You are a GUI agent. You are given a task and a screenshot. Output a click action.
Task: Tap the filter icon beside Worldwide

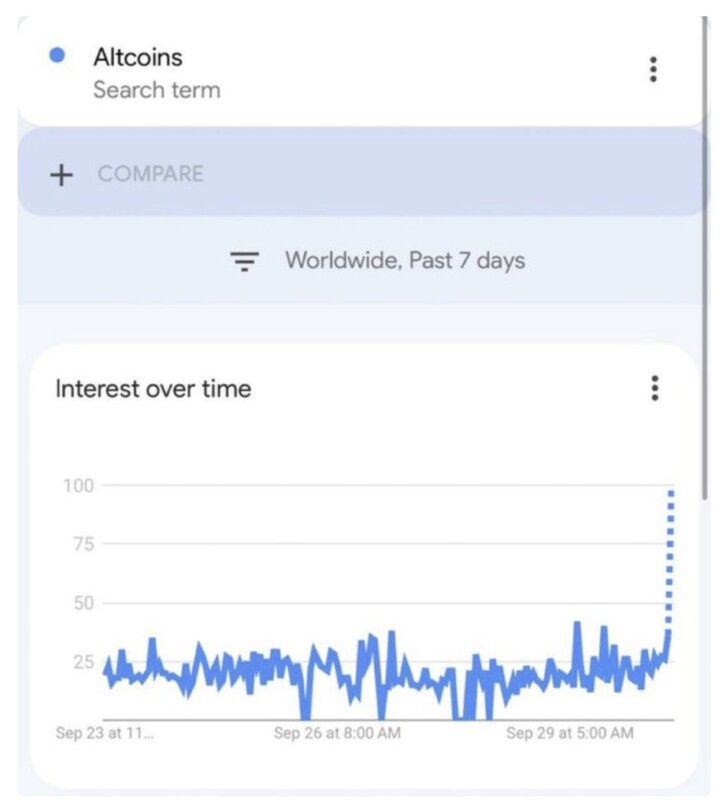[245, 262]
